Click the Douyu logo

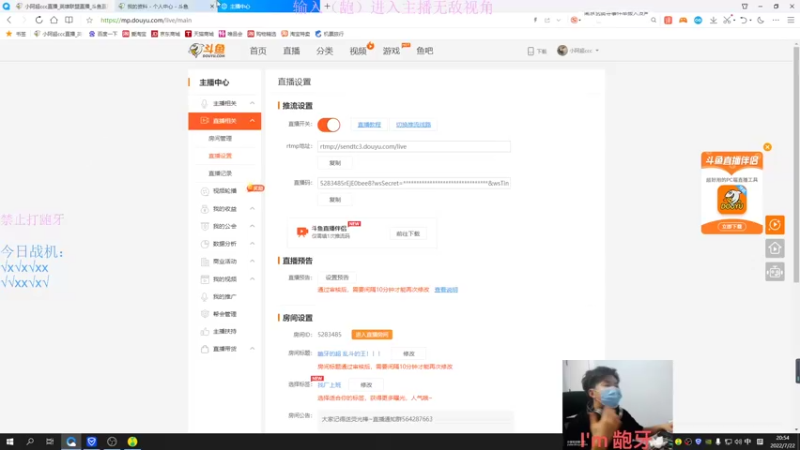click(207, 50)
